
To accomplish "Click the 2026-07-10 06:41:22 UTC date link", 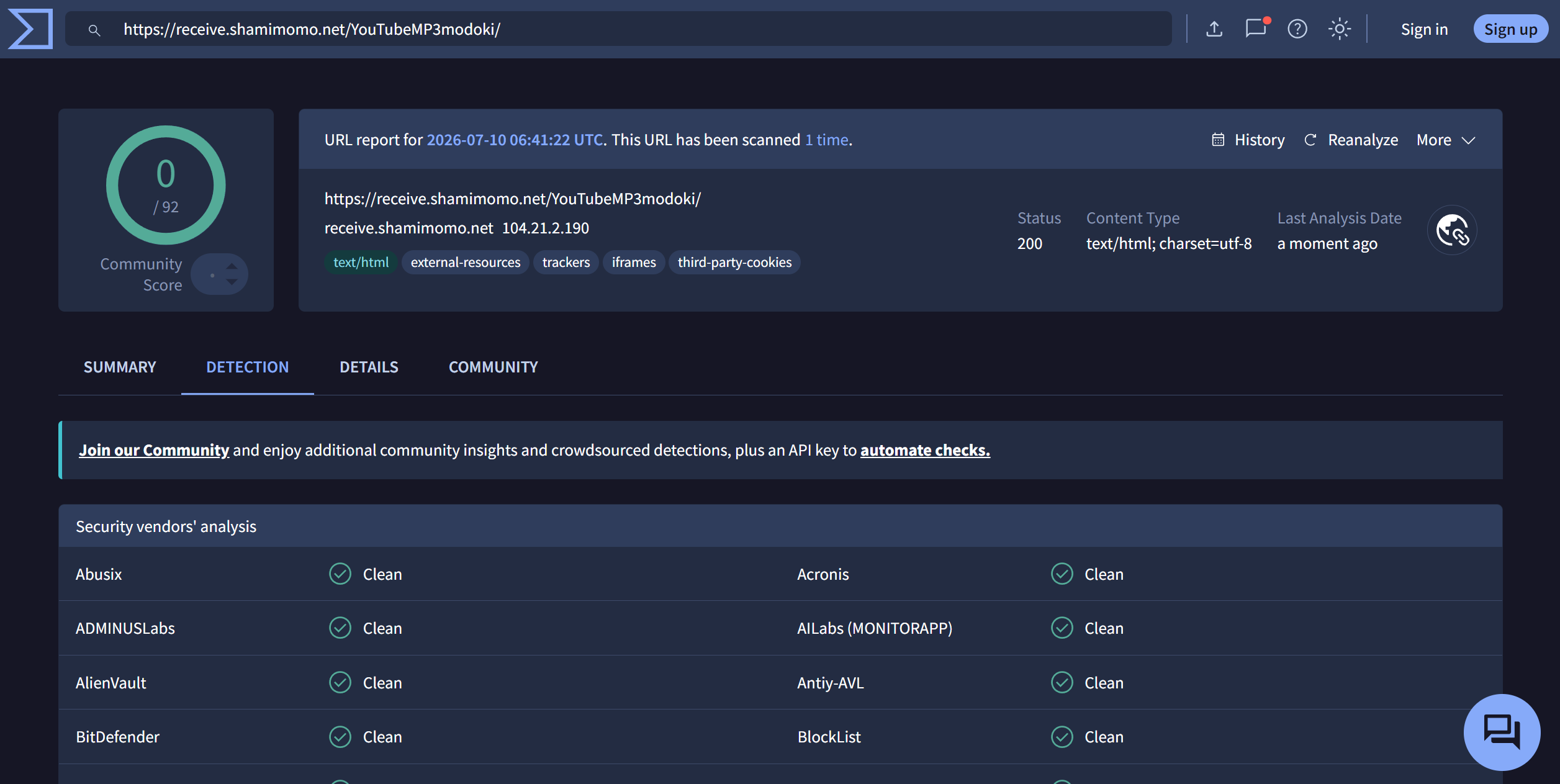I will 515,140.
